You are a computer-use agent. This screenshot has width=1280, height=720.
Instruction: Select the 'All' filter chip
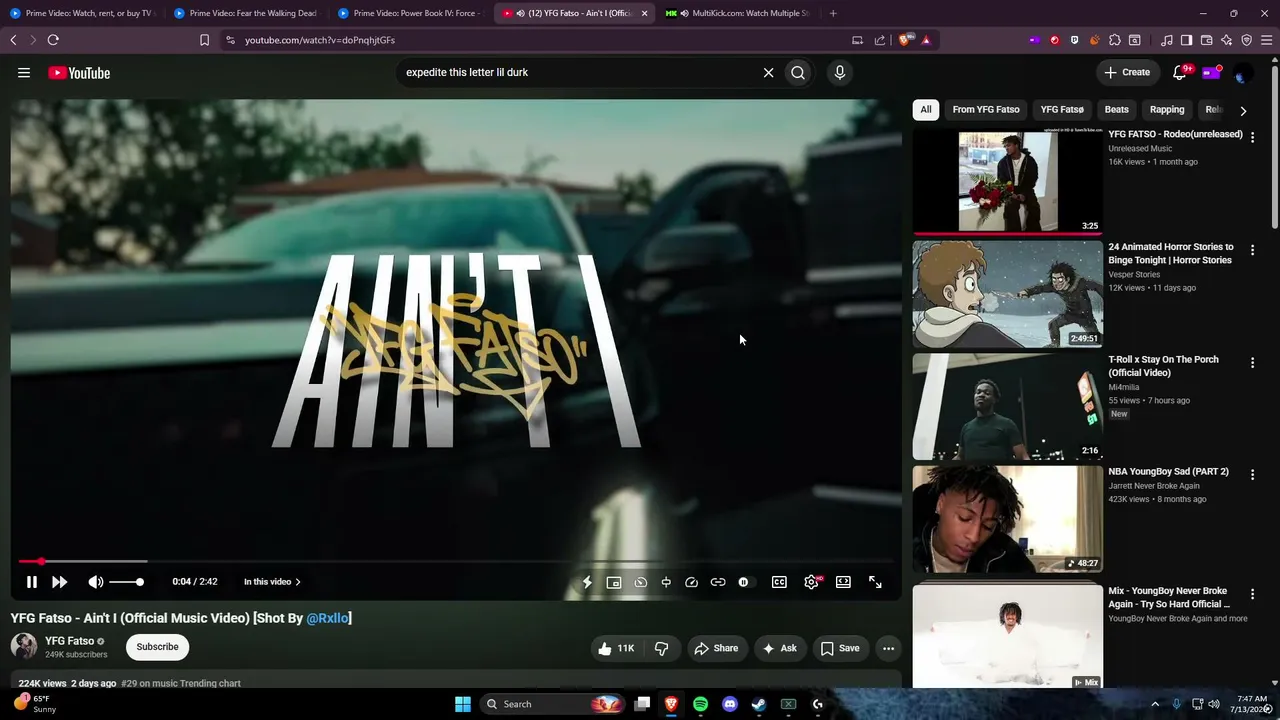926,110
